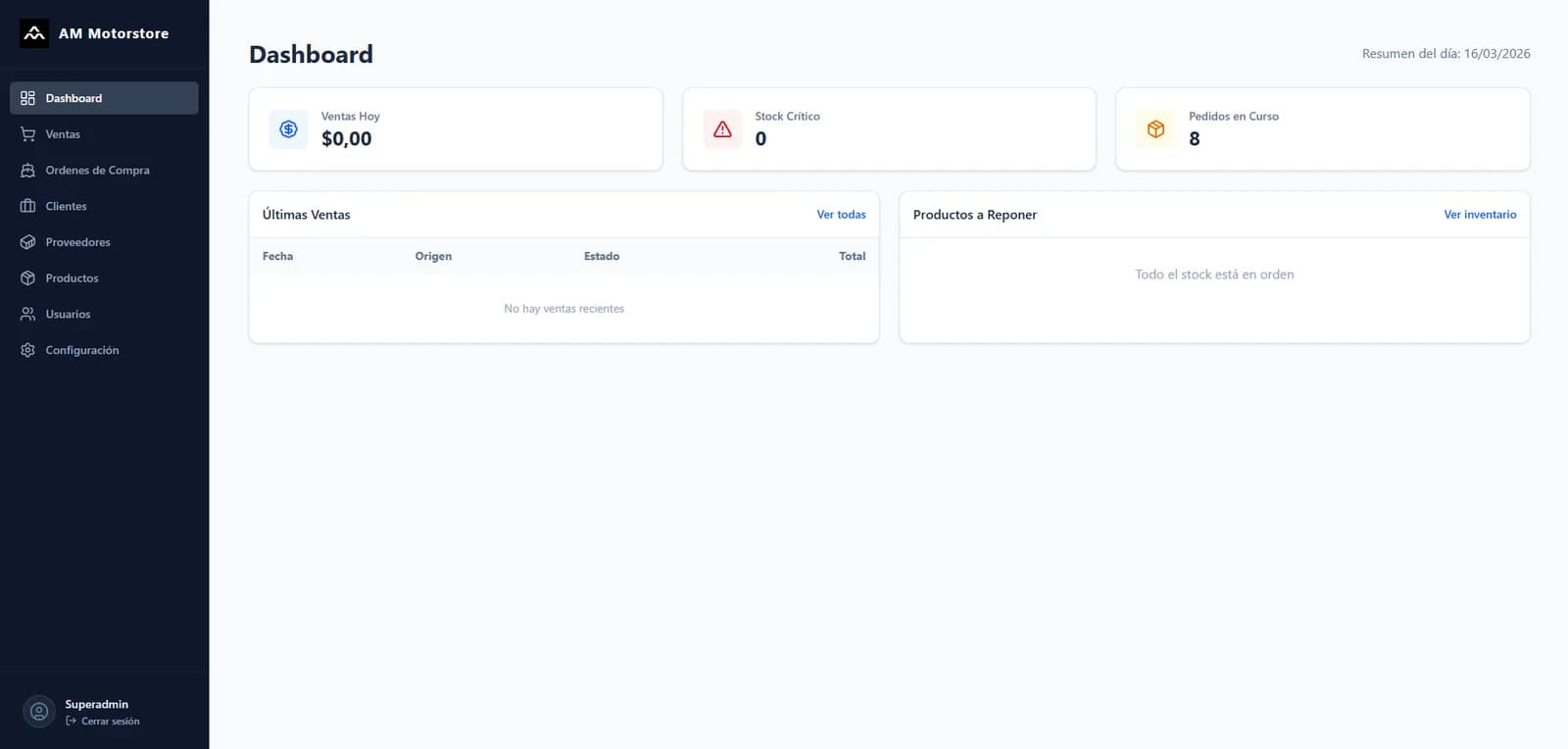Click the Stock Crítico label
Viewport: 1568px width, 749px height.
(x=787, y=116)
